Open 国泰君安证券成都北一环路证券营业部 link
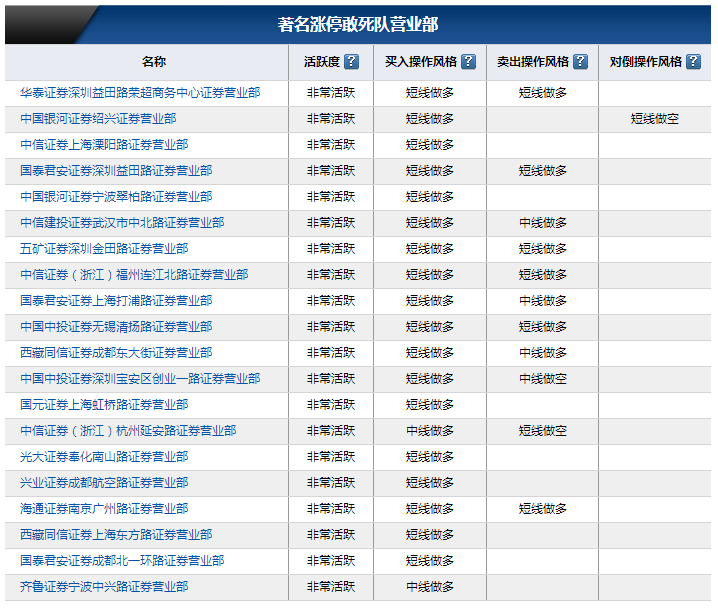The width and height of the screenshot is (718, 610). [122, 561]
